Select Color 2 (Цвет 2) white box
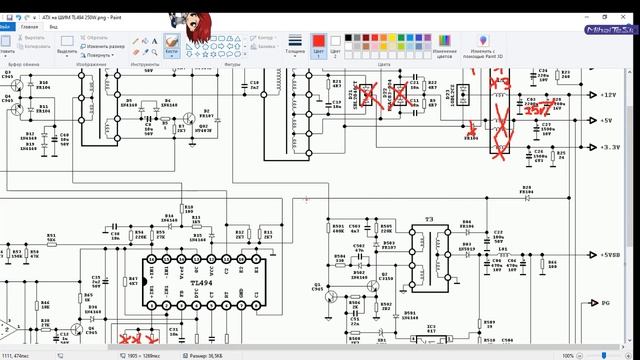640x360 pixels. tap(335, 46)
